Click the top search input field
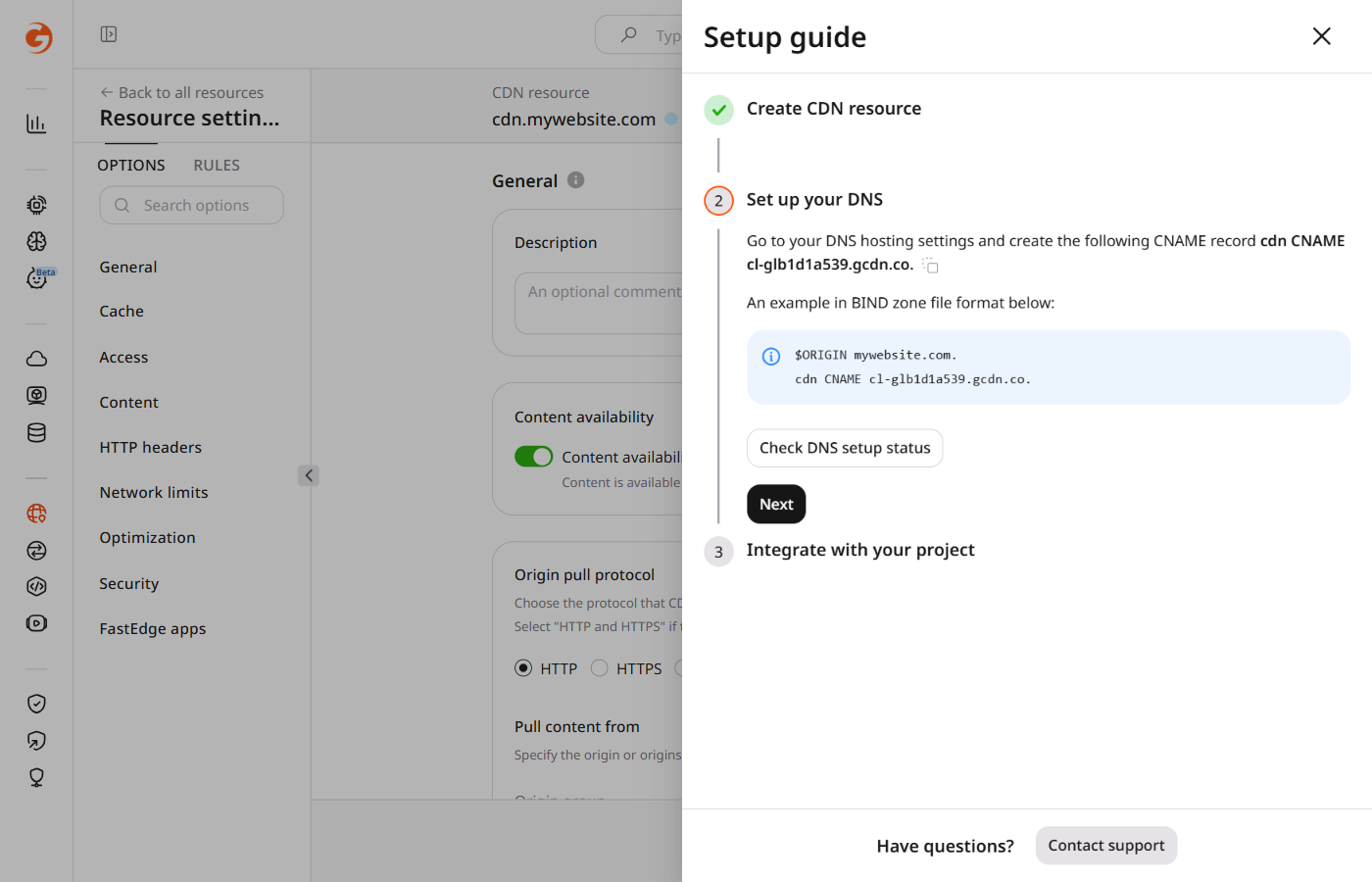The height and width of the screenshot is (882, 1372). (639, 34)
